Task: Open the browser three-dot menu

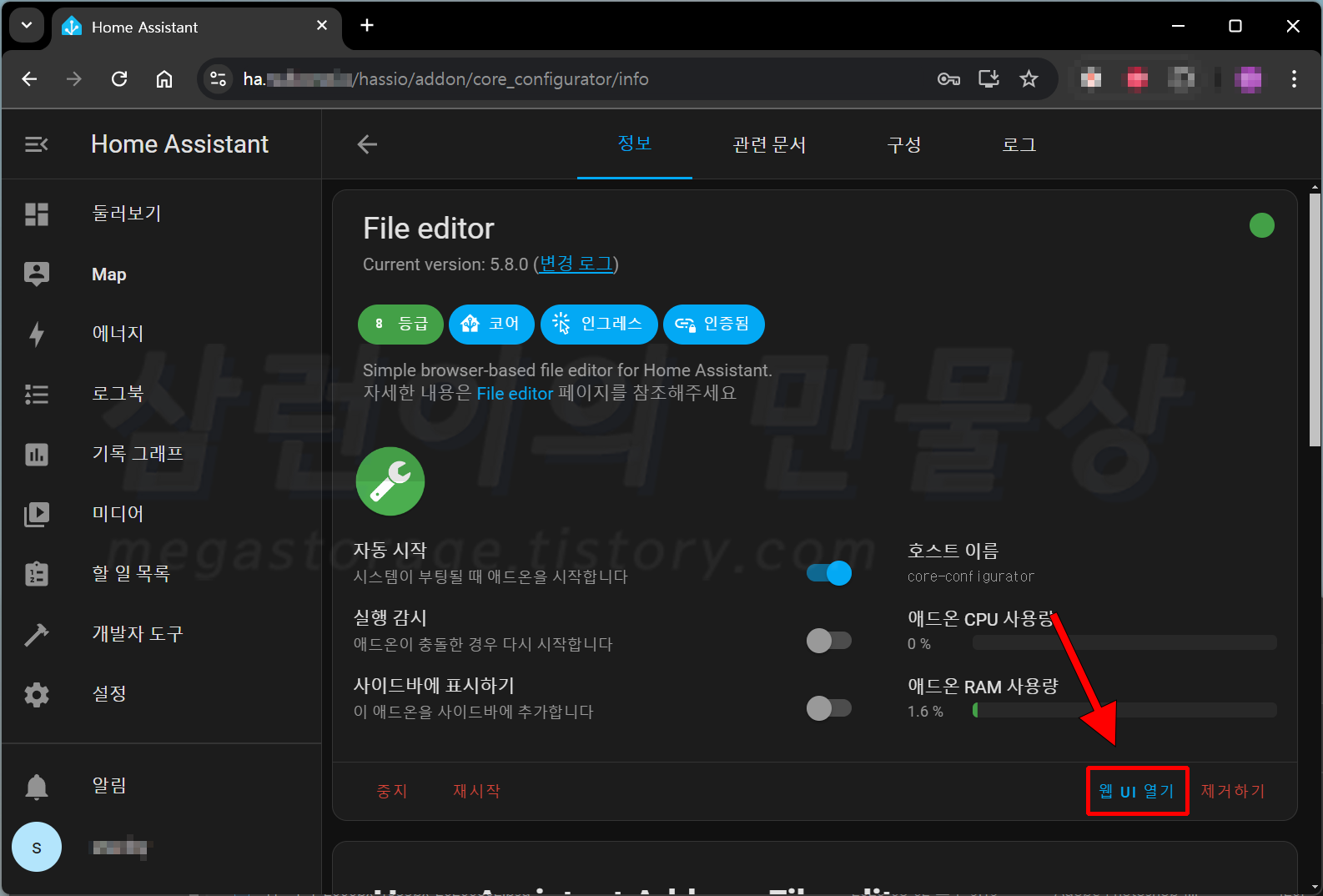Action: (1294, 79)
